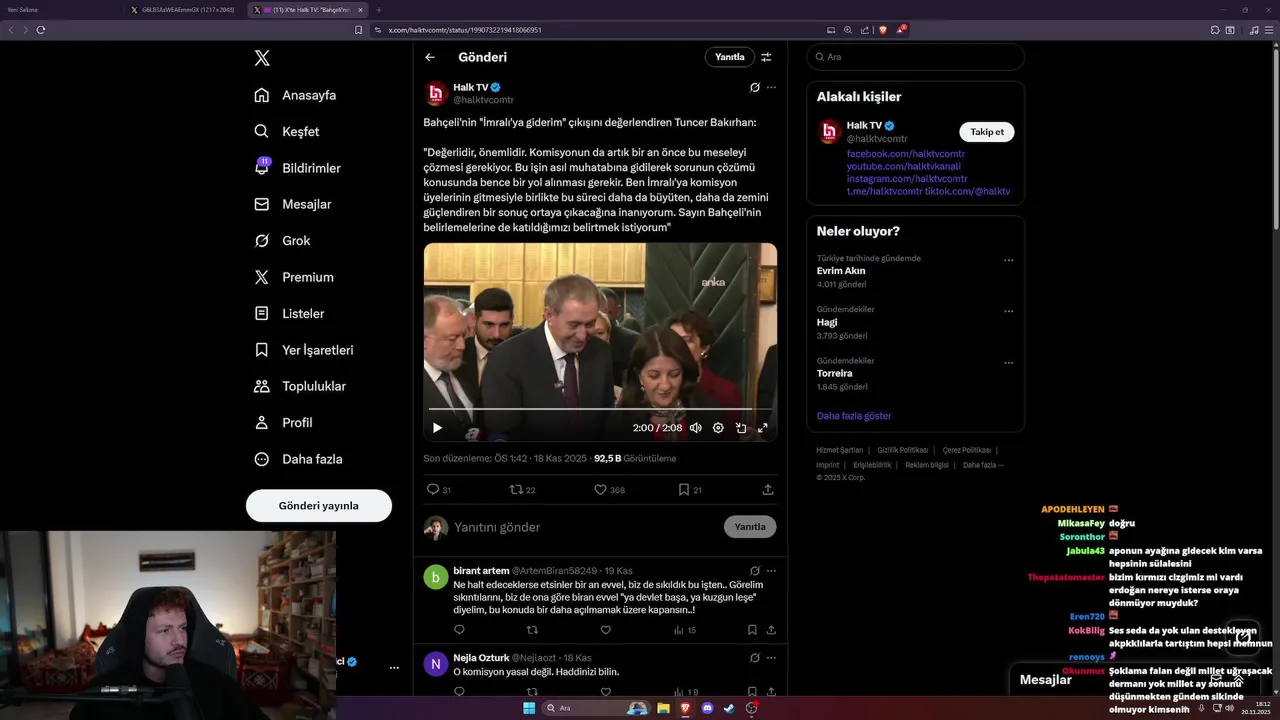This screenshot has width=1280, height=720.
Task: Open Profil page
Action: pyautogui.click(x=283, y=422)
